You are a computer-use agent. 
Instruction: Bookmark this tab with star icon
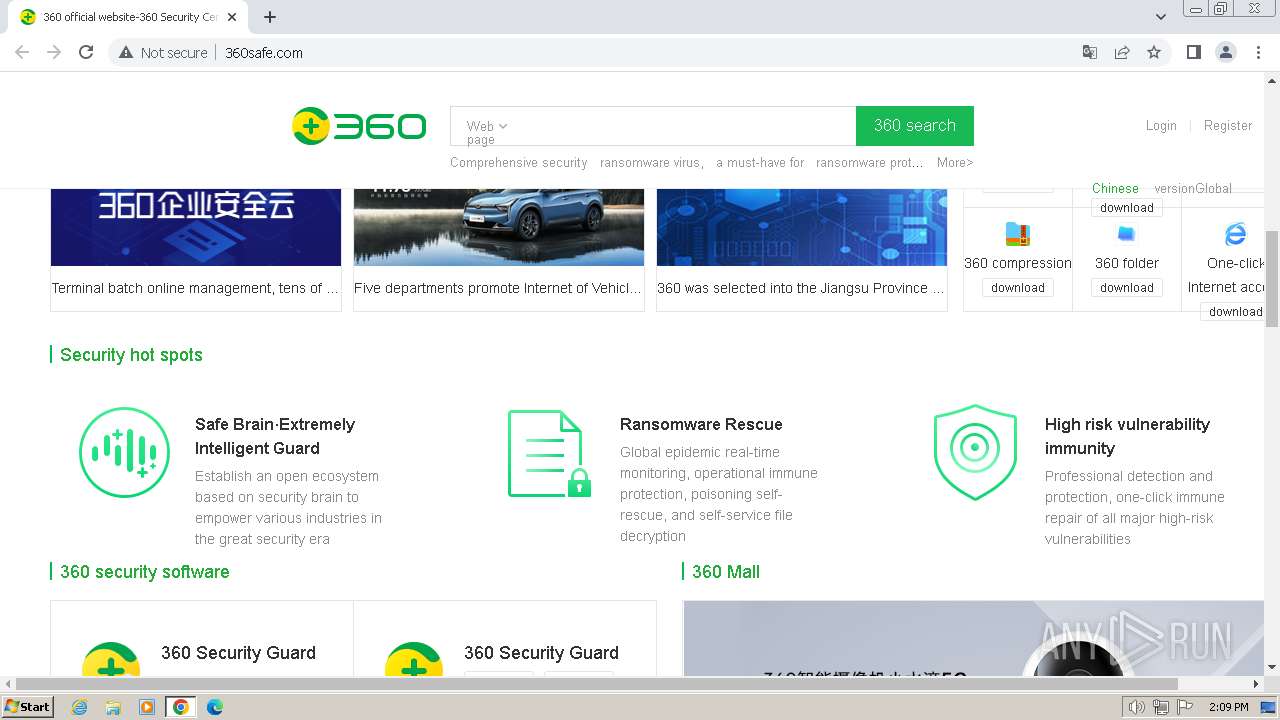[x=1154, y=52]
